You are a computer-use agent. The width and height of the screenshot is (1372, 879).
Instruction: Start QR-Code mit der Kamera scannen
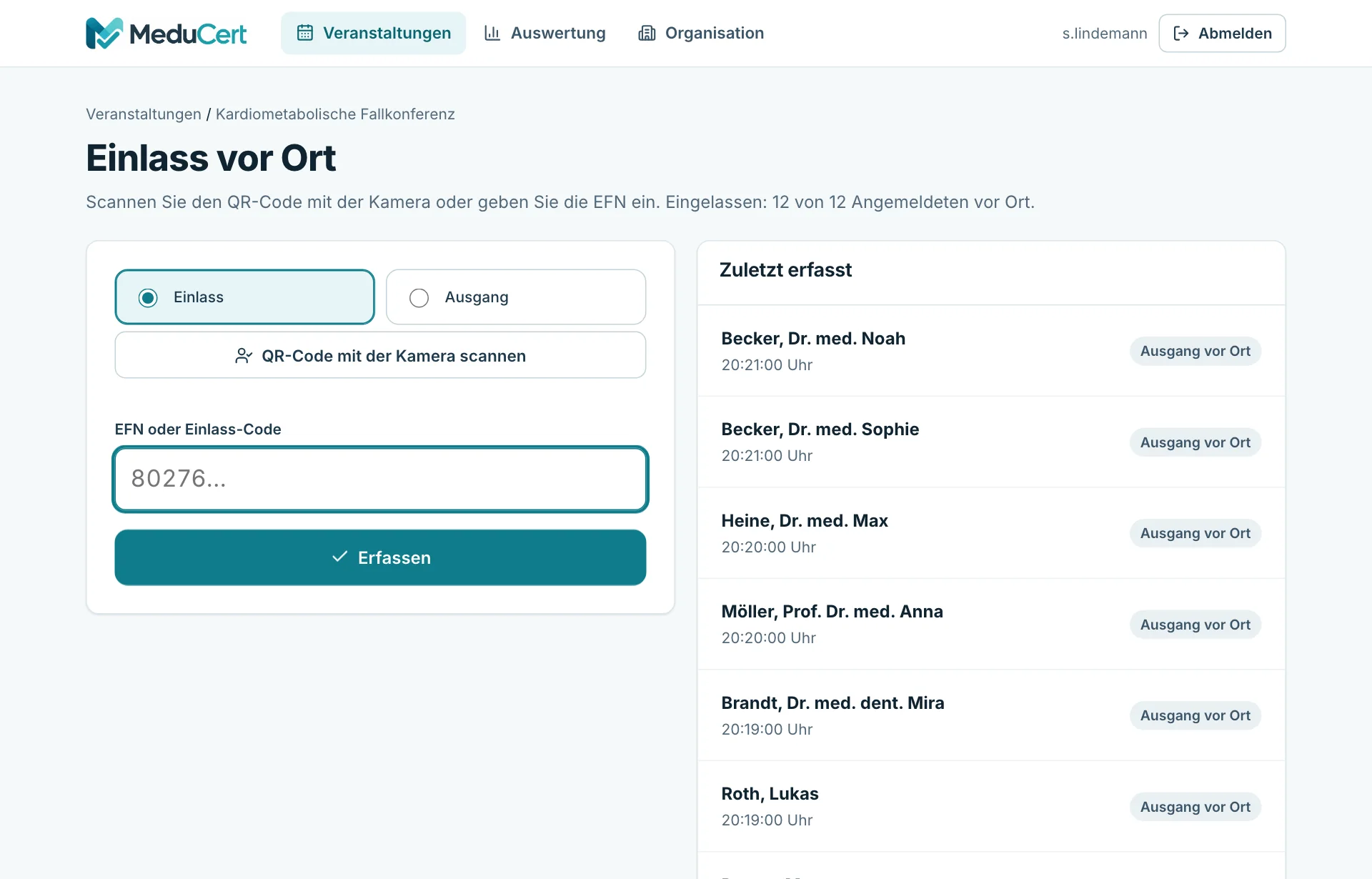[x=380, y=355]
